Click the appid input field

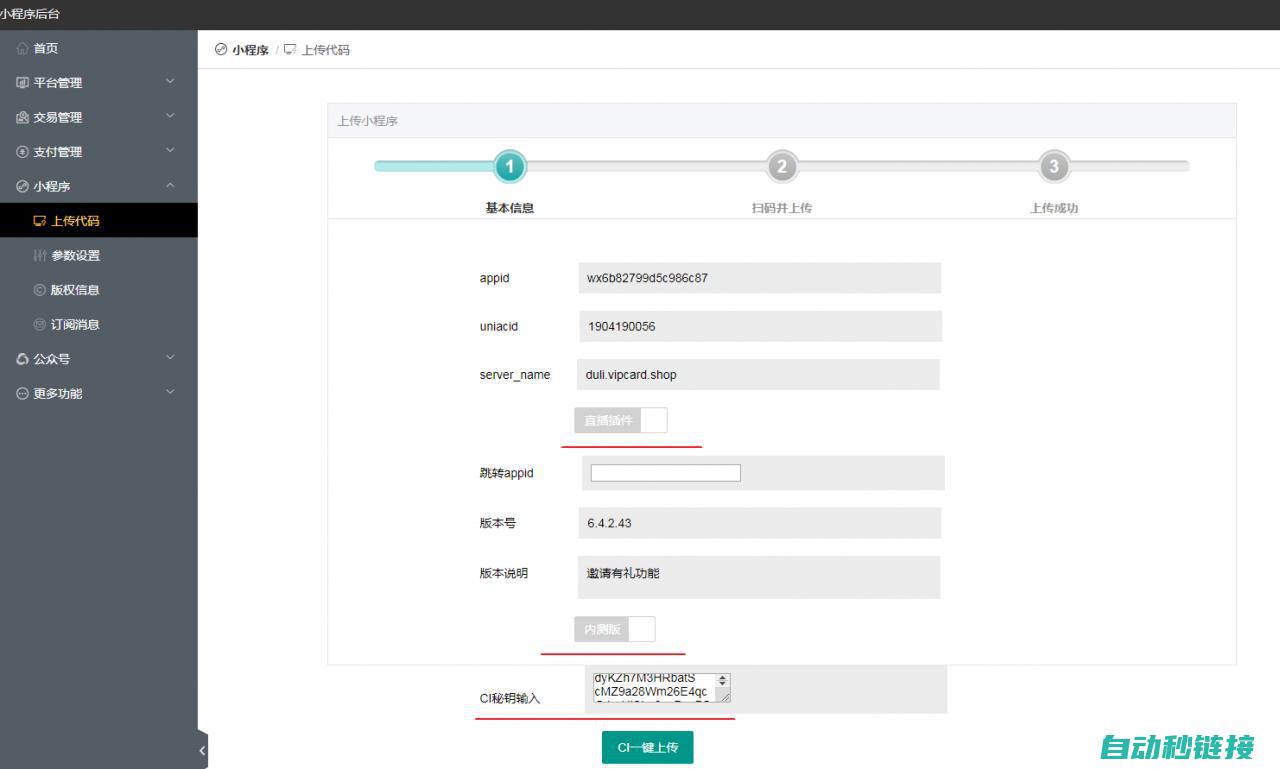tap(760, 278)
